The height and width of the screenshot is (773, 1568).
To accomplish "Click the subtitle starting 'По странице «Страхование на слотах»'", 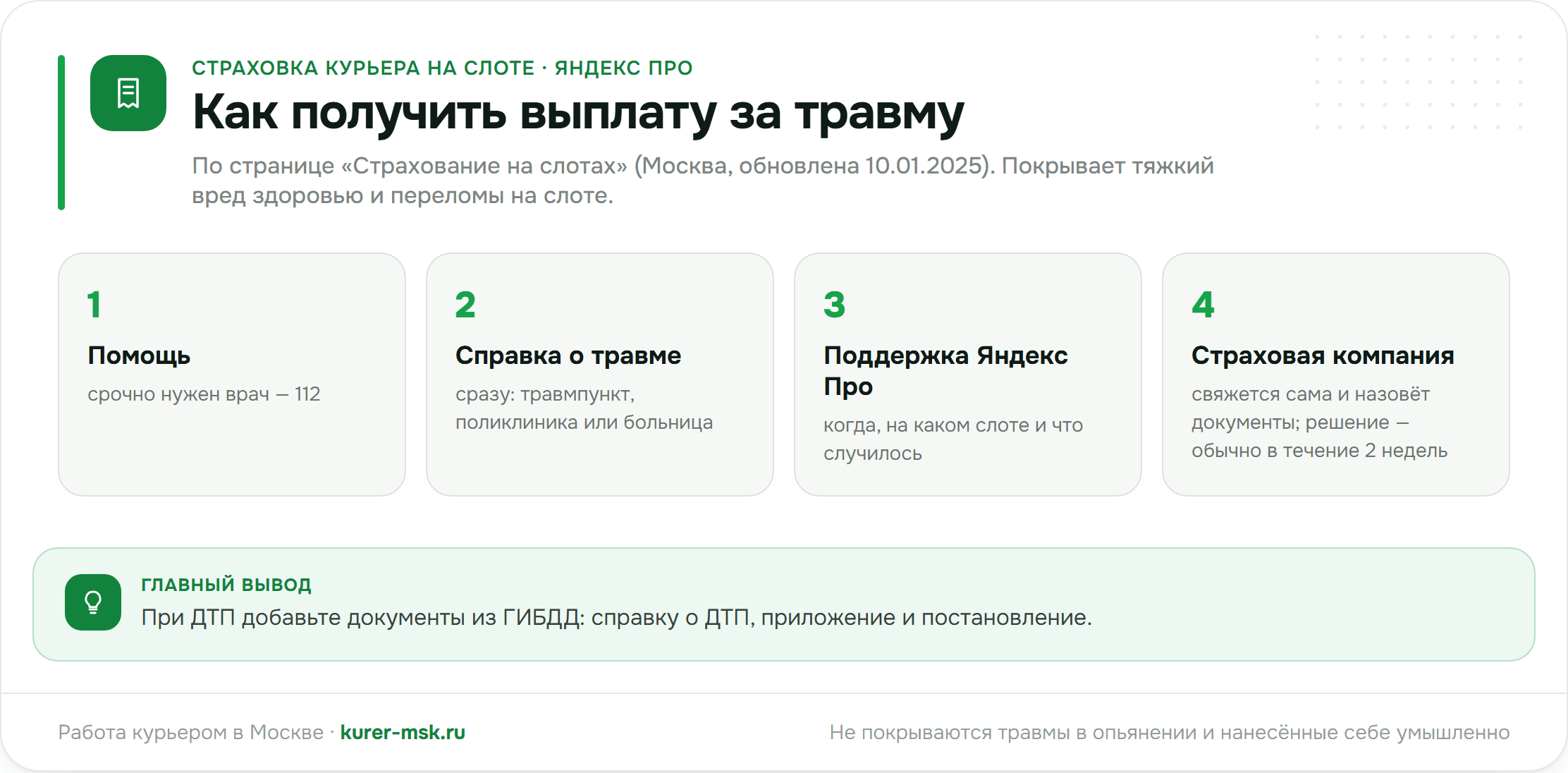I will 703,180.
